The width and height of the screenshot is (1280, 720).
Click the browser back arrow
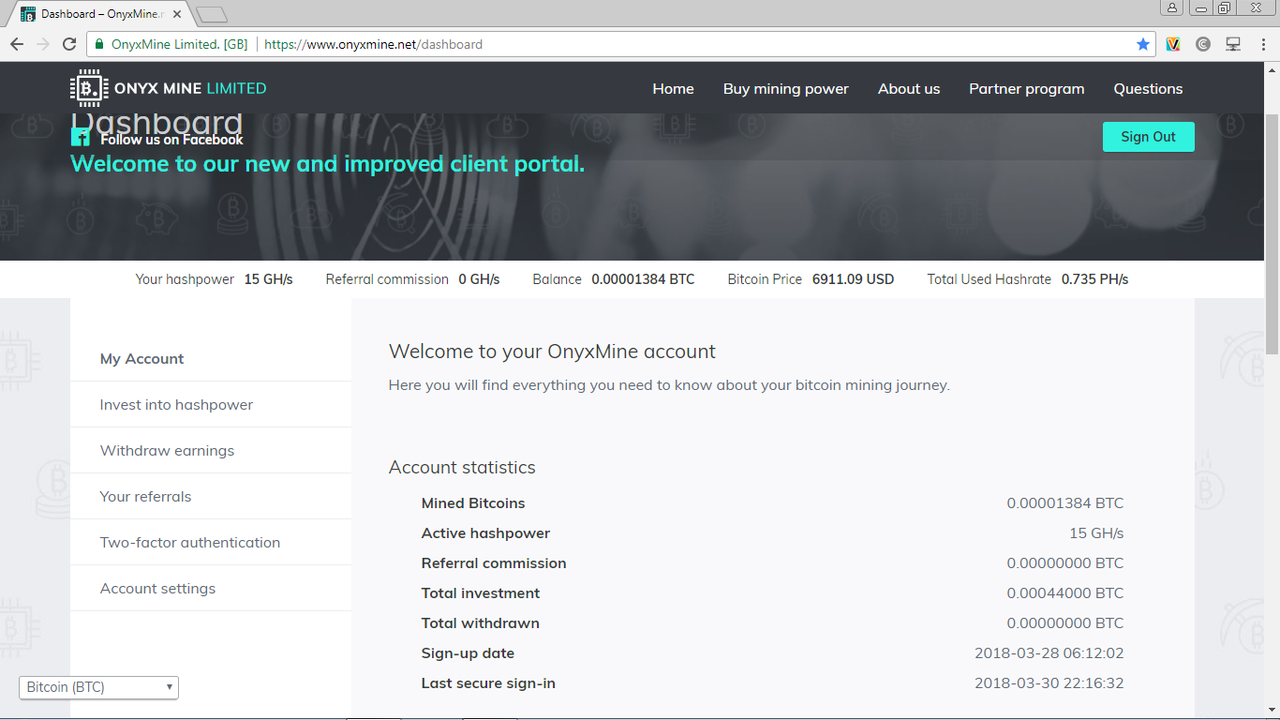pyautogui.click(x=17, y=44)
